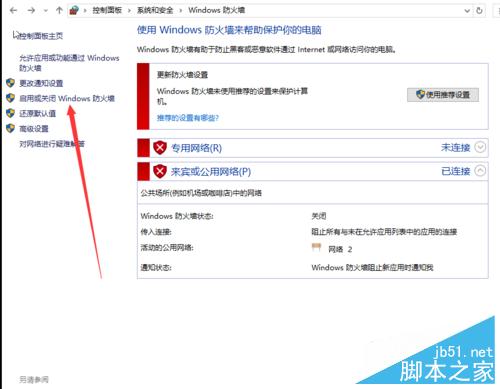The height and width of the screenshot is (389, 500).
Task: Click Windows 防火墙状态 label
Action: click(177, 216)
